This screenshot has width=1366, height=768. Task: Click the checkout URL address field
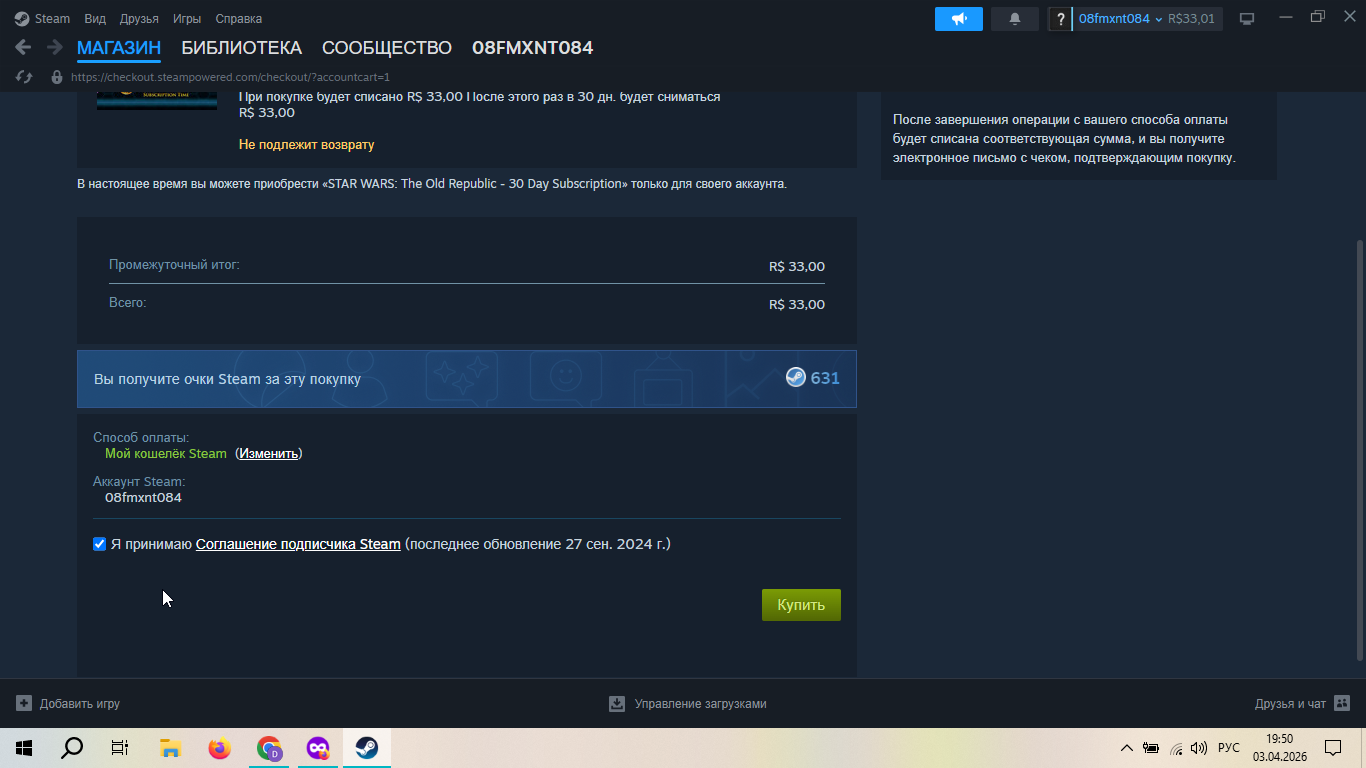(x=230, y=77)
